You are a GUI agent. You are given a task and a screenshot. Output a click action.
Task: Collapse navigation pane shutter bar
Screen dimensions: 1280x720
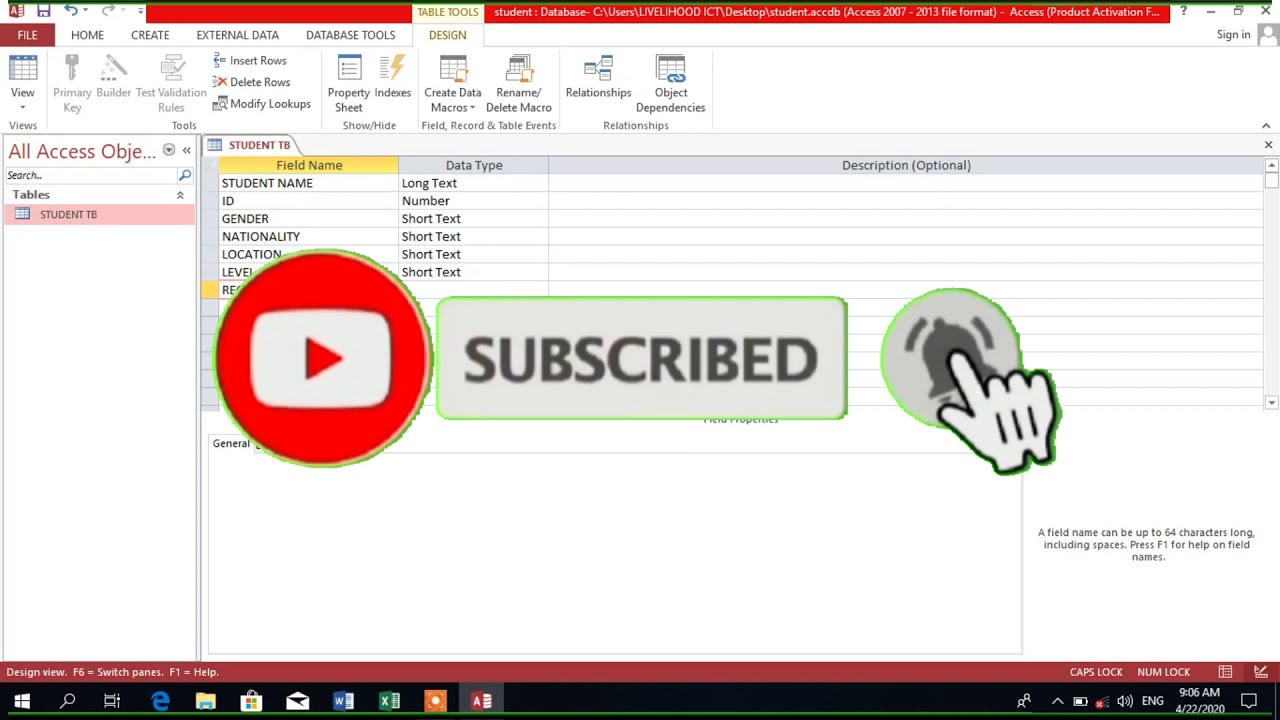[186, 151]
